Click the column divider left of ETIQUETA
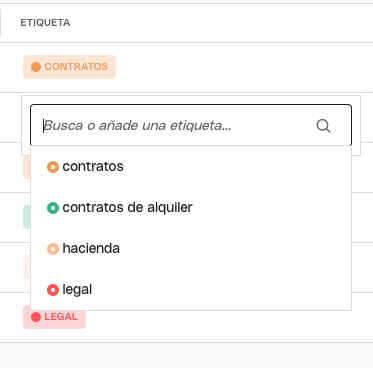The height and width of the screenshot is (368, 373). [0, 23]
